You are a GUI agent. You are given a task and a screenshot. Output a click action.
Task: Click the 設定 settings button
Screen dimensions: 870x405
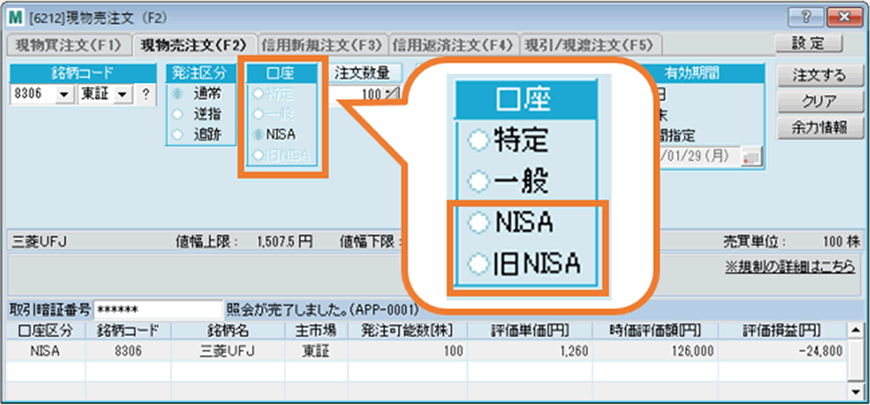(x=808, y=44)
